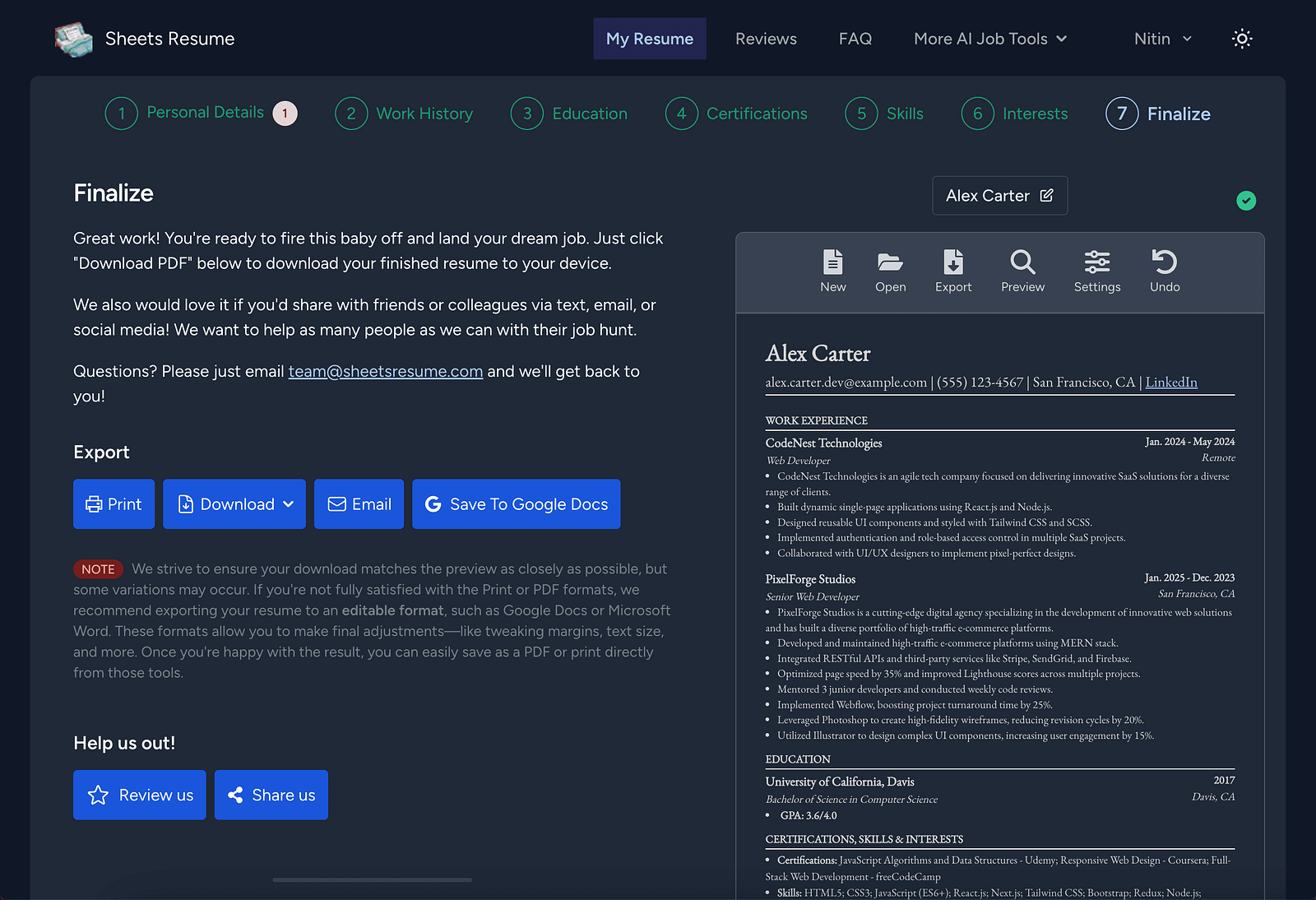This screenshot has width=1316, height=900.
Task: Click the red notification badge on Personal Details
Action: [285, 114]
